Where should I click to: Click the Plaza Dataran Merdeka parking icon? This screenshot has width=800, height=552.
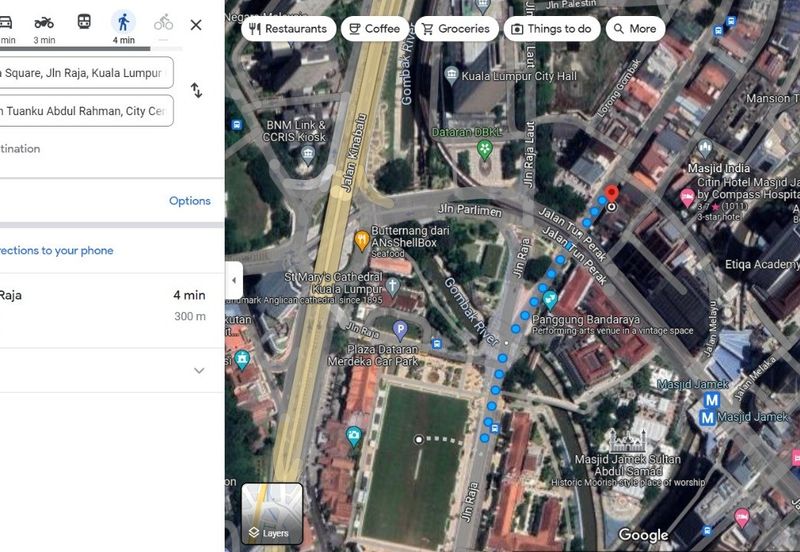pyautogui.click(x=400, y=329)
